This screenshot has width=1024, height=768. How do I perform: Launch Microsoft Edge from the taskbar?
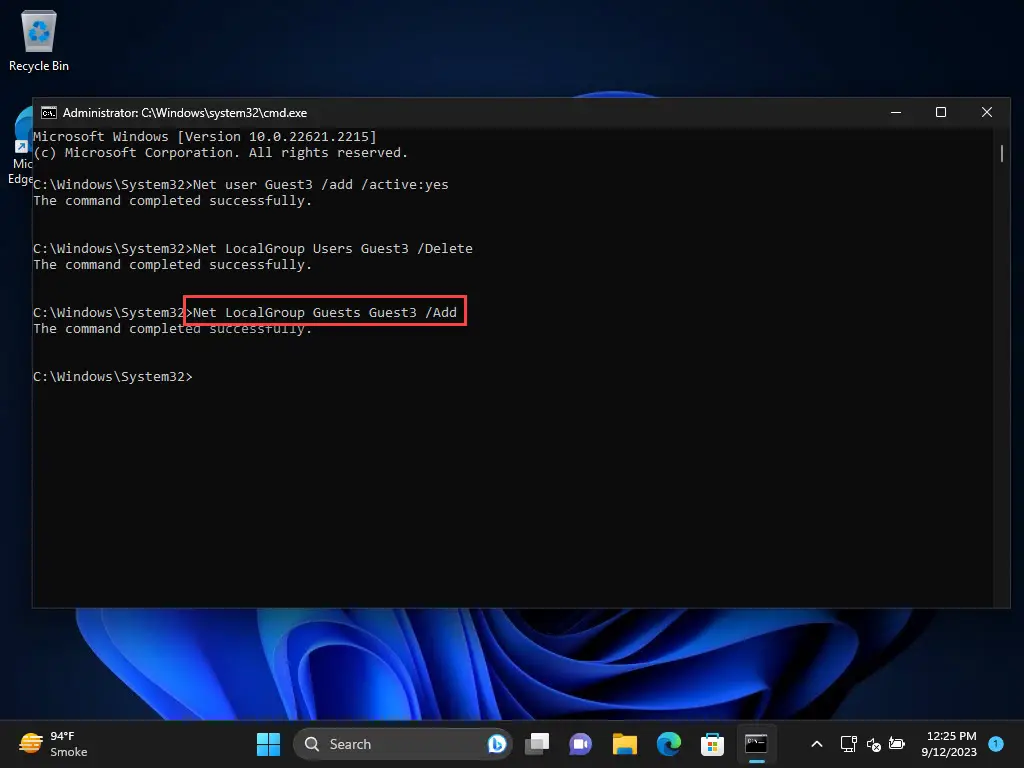point(669,744)
